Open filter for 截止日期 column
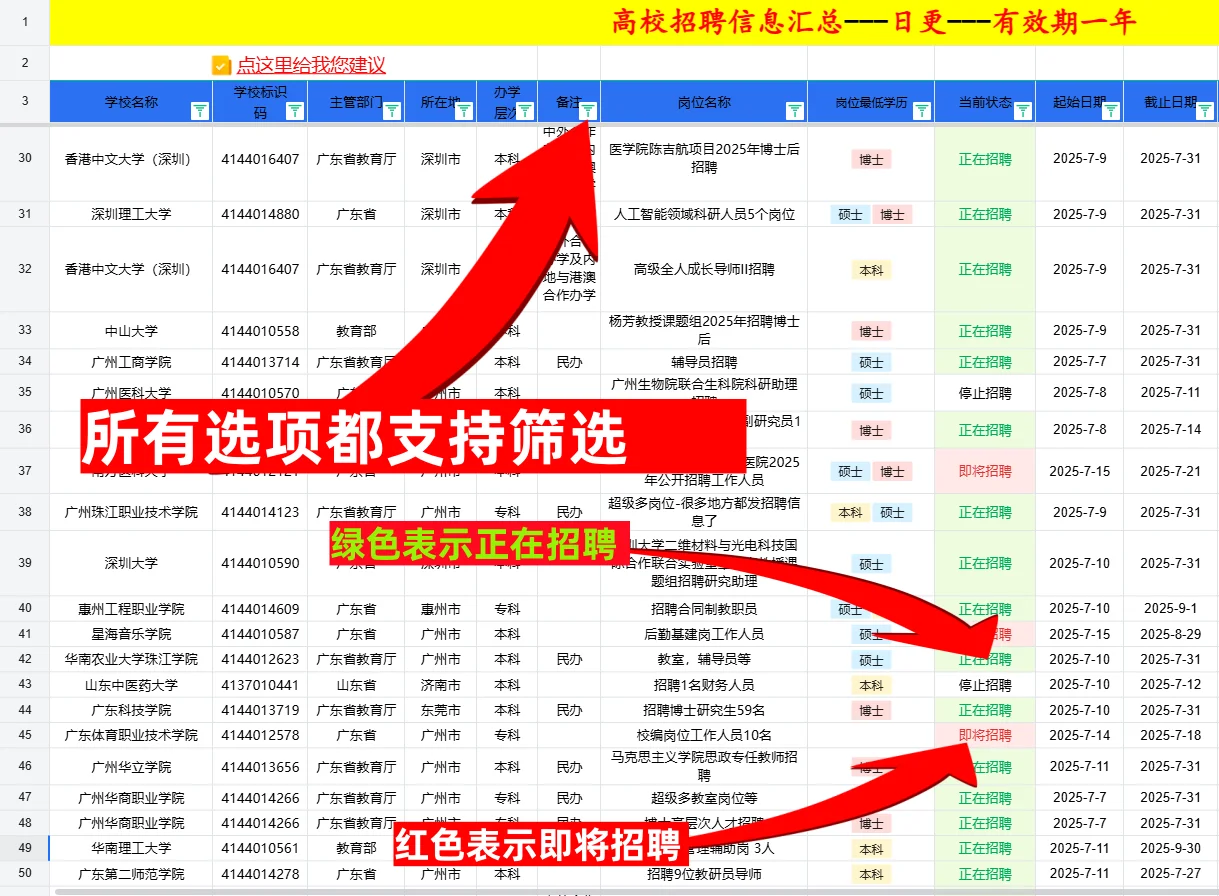The height and width of the screenshot is (896, 1219). tap(1206, 111)
